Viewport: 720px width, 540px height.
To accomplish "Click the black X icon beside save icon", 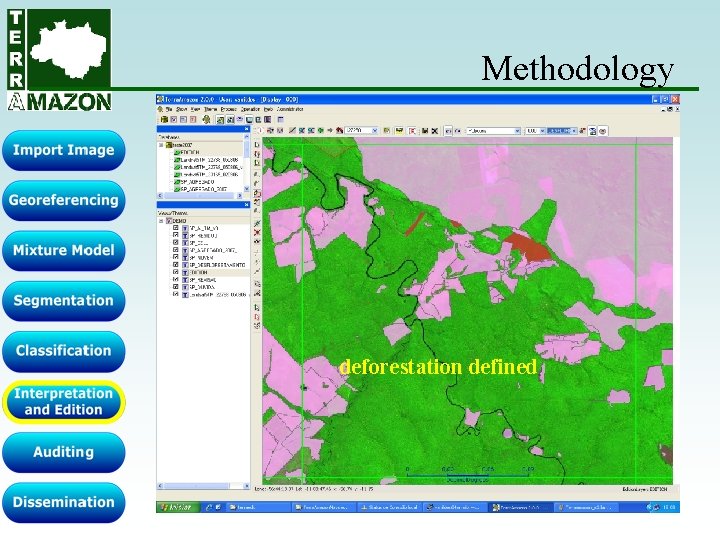I will (x=434, y=131).
